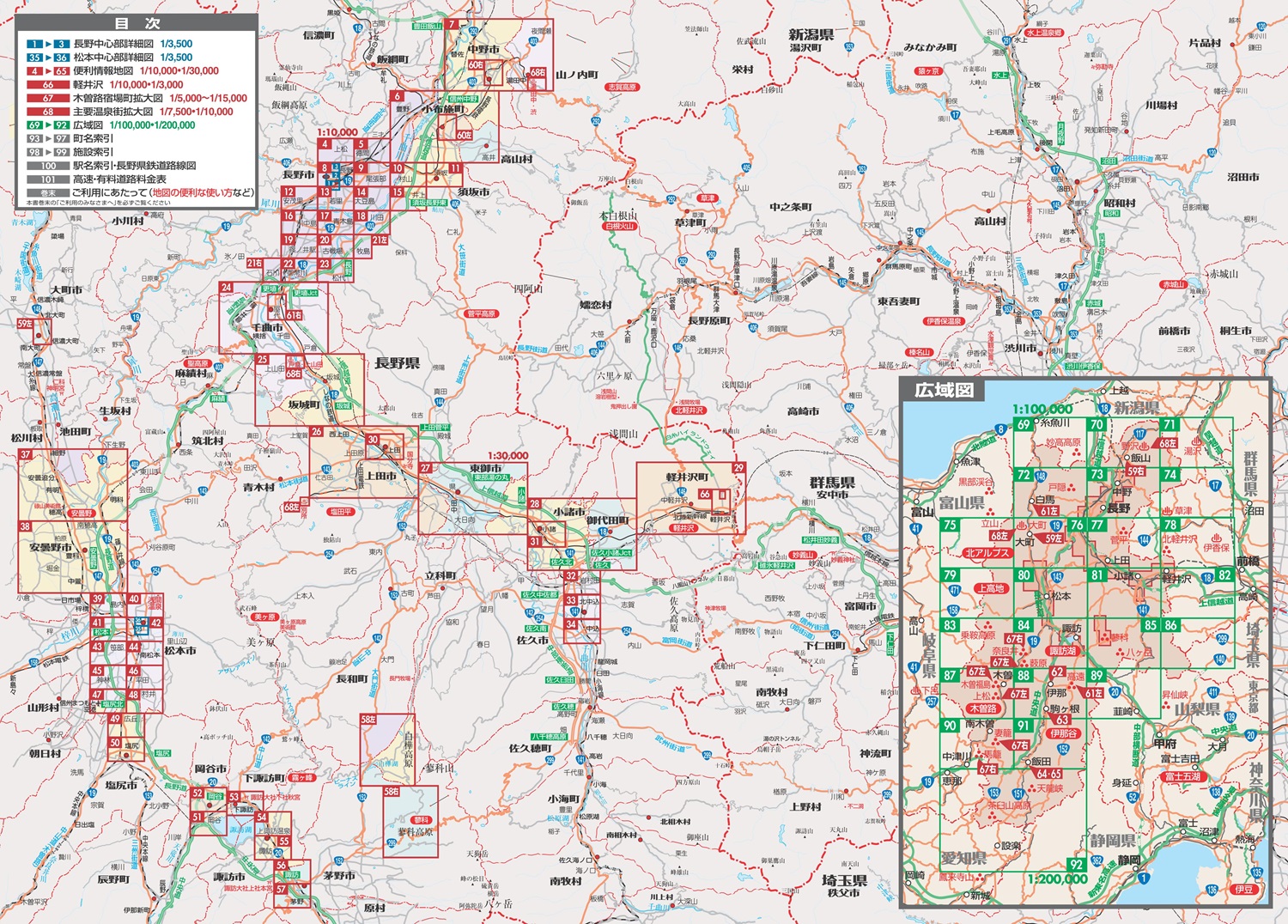This screenshot has width=1288, height=924.
Task: Click the 中之条町 town label
Action: [791, 207]
